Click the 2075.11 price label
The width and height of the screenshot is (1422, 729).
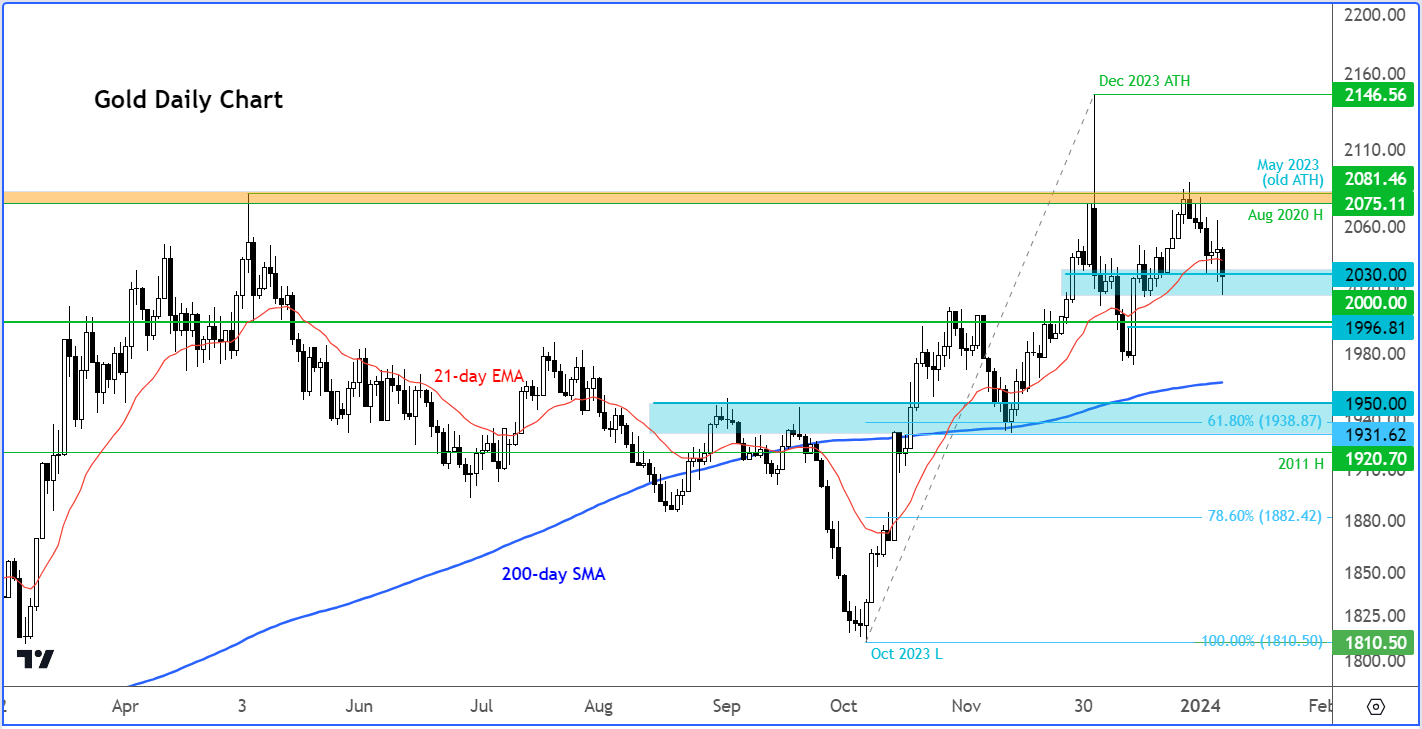coord(1372,203)
